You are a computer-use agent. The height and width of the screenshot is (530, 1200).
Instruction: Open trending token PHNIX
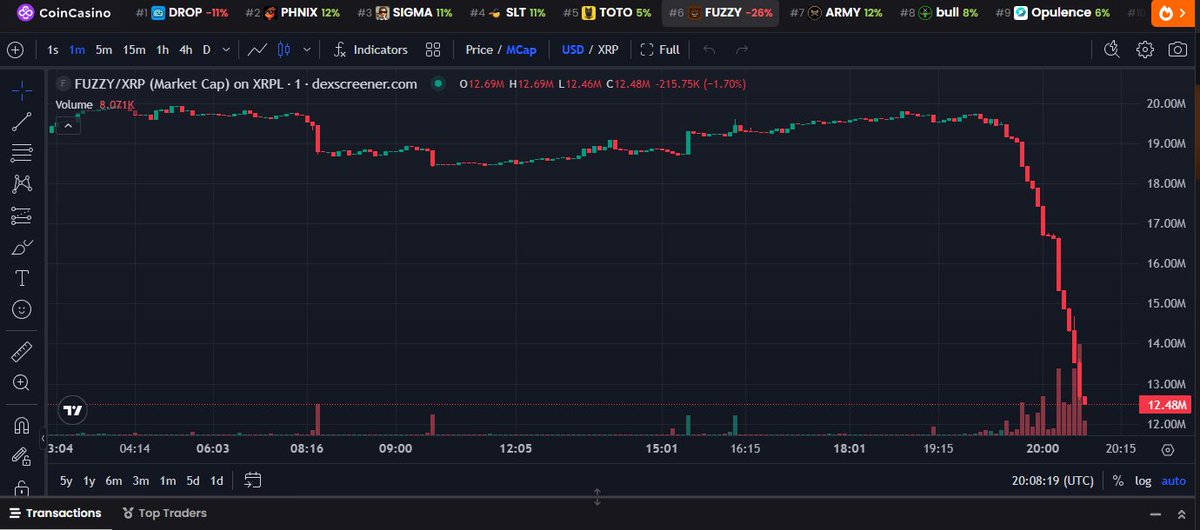294,13
